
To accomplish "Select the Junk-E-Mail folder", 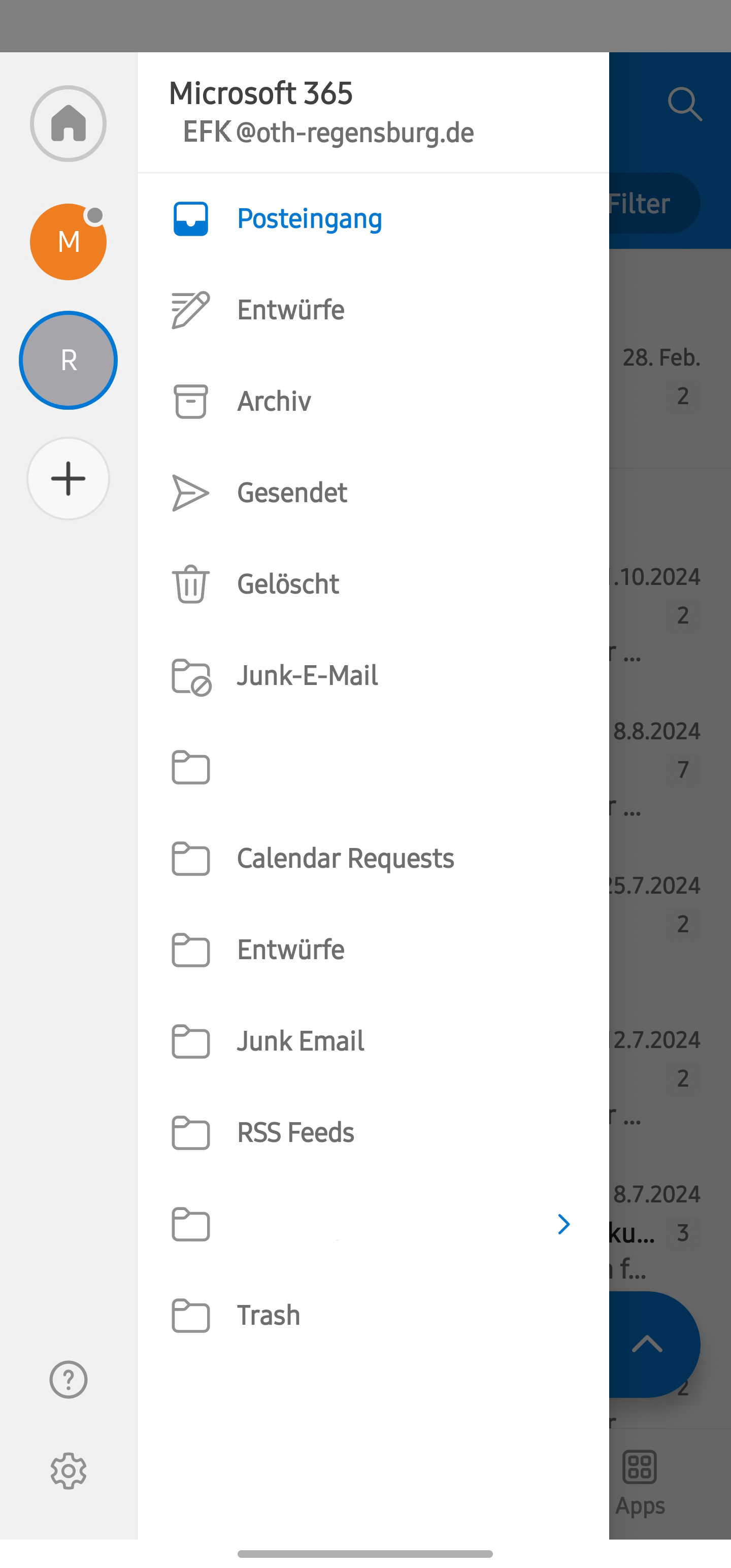I will point(307,676).
